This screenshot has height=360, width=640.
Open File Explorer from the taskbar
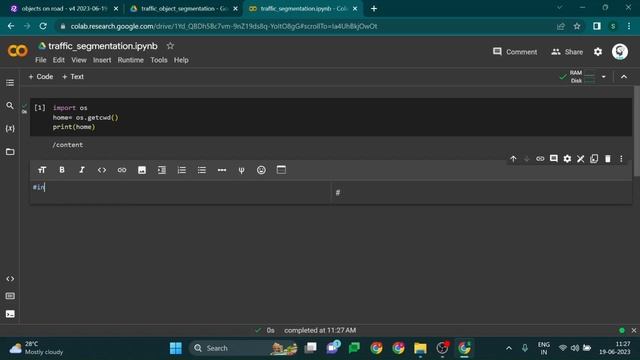click(x=420, y=348)
